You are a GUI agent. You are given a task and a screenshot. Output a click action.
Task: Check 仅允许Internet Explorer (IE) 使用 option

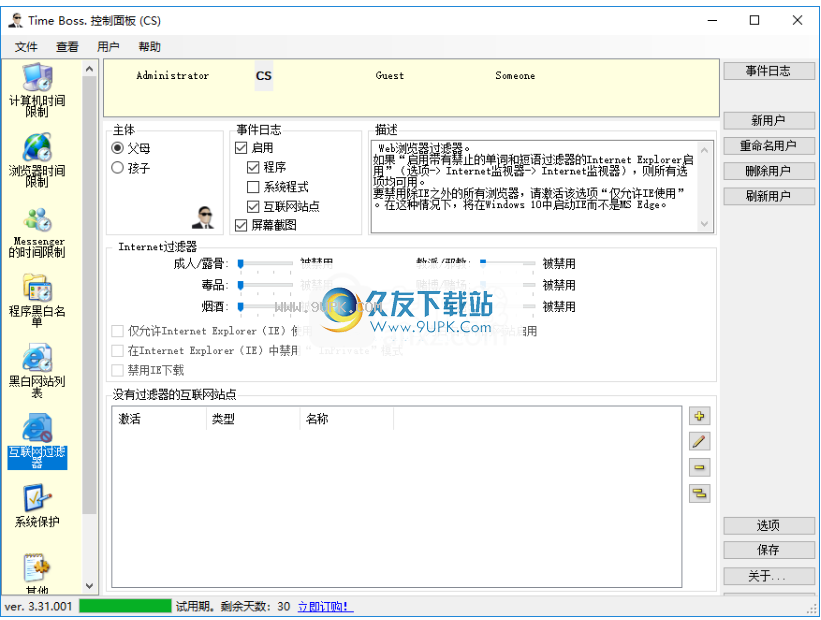click(x=118, y=331)
